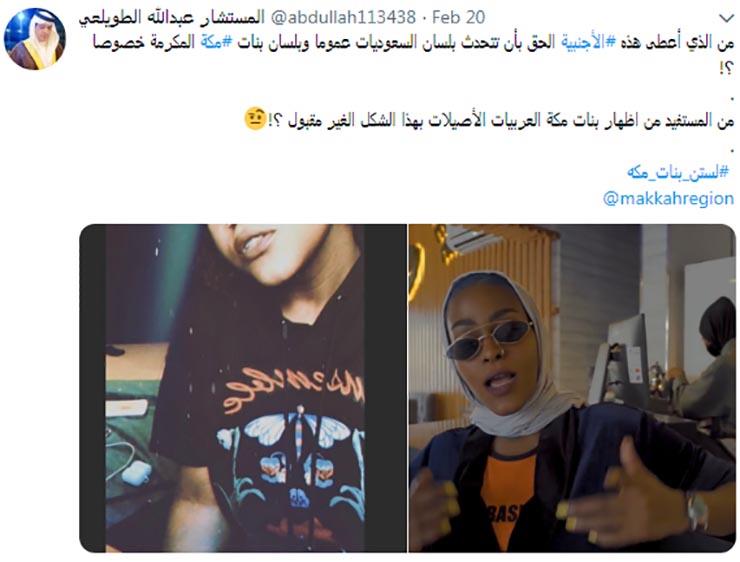
Task: Click the wristwatch in the right photo
Action: 698,510
